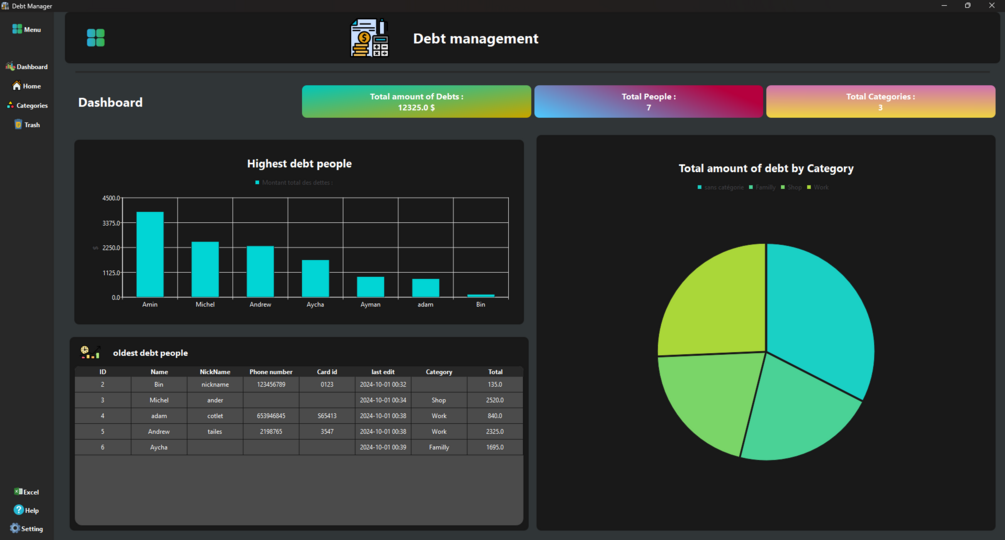This screenshot has width=1005, height=540.
Task: Click the Shop category cell
Action: (x=439, y=400)
